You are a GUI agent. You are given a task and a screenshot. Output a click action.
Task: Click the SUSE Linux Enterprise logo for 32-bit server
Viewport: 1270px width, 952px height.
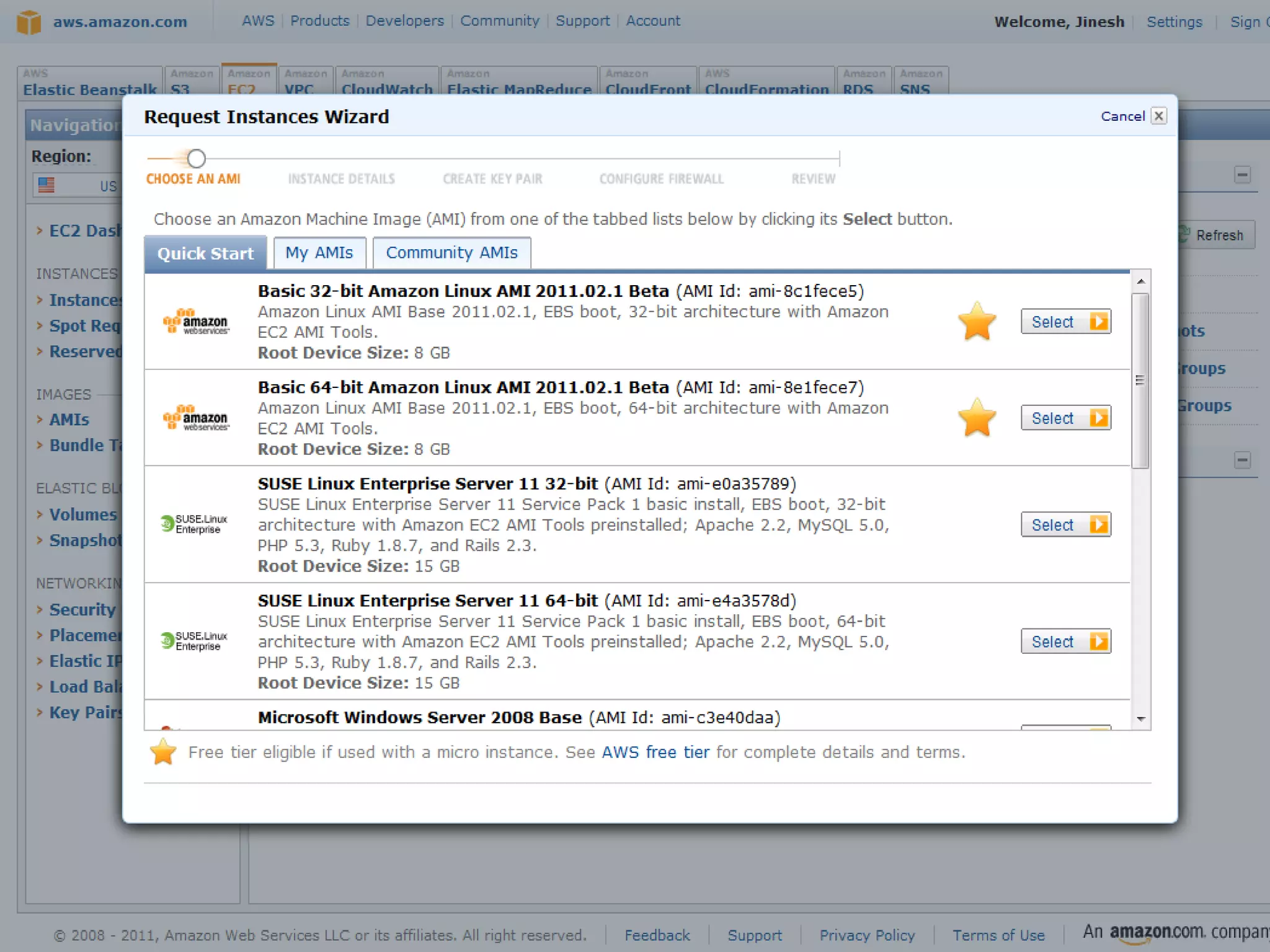click(195, 524)
